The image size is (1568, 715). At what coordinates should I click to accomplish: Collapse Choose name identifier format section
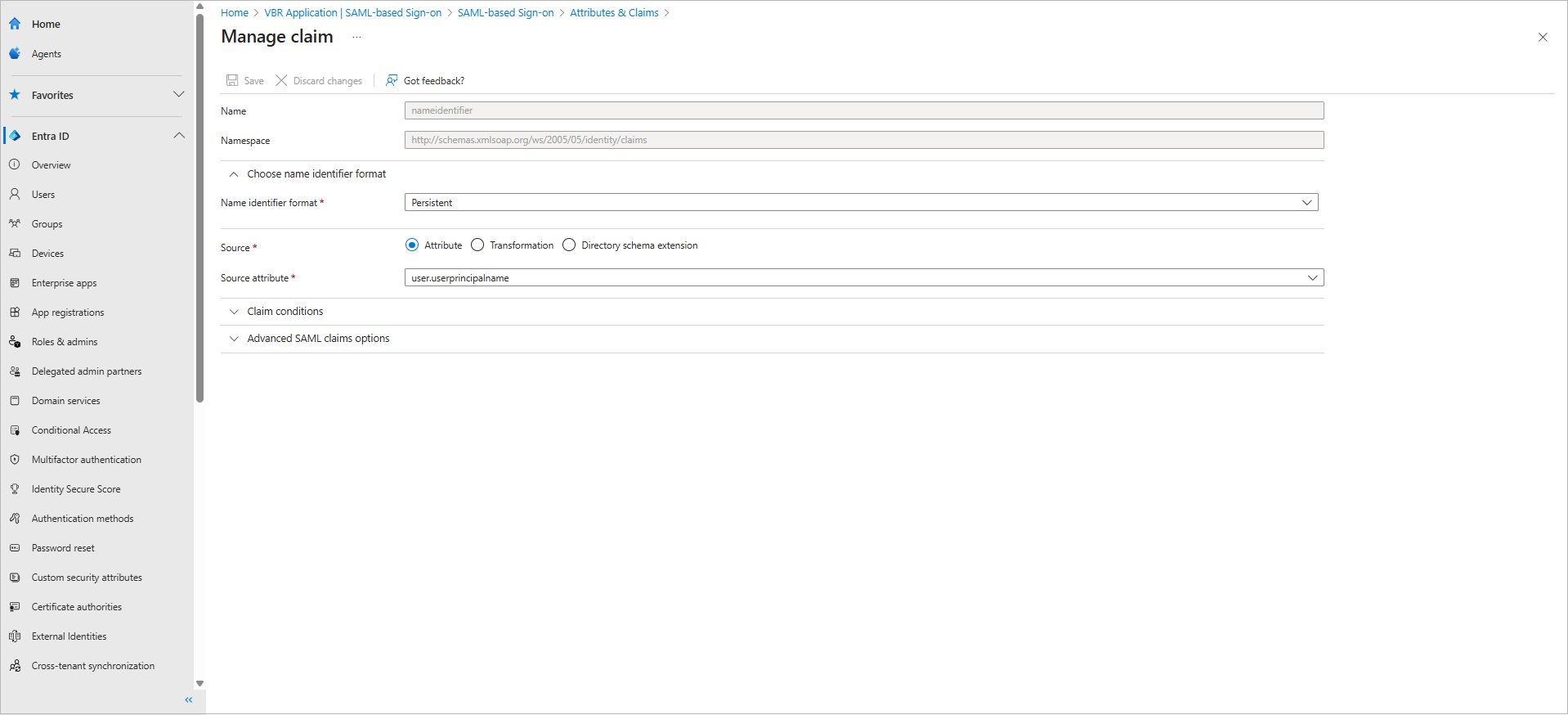coord(234,174)
